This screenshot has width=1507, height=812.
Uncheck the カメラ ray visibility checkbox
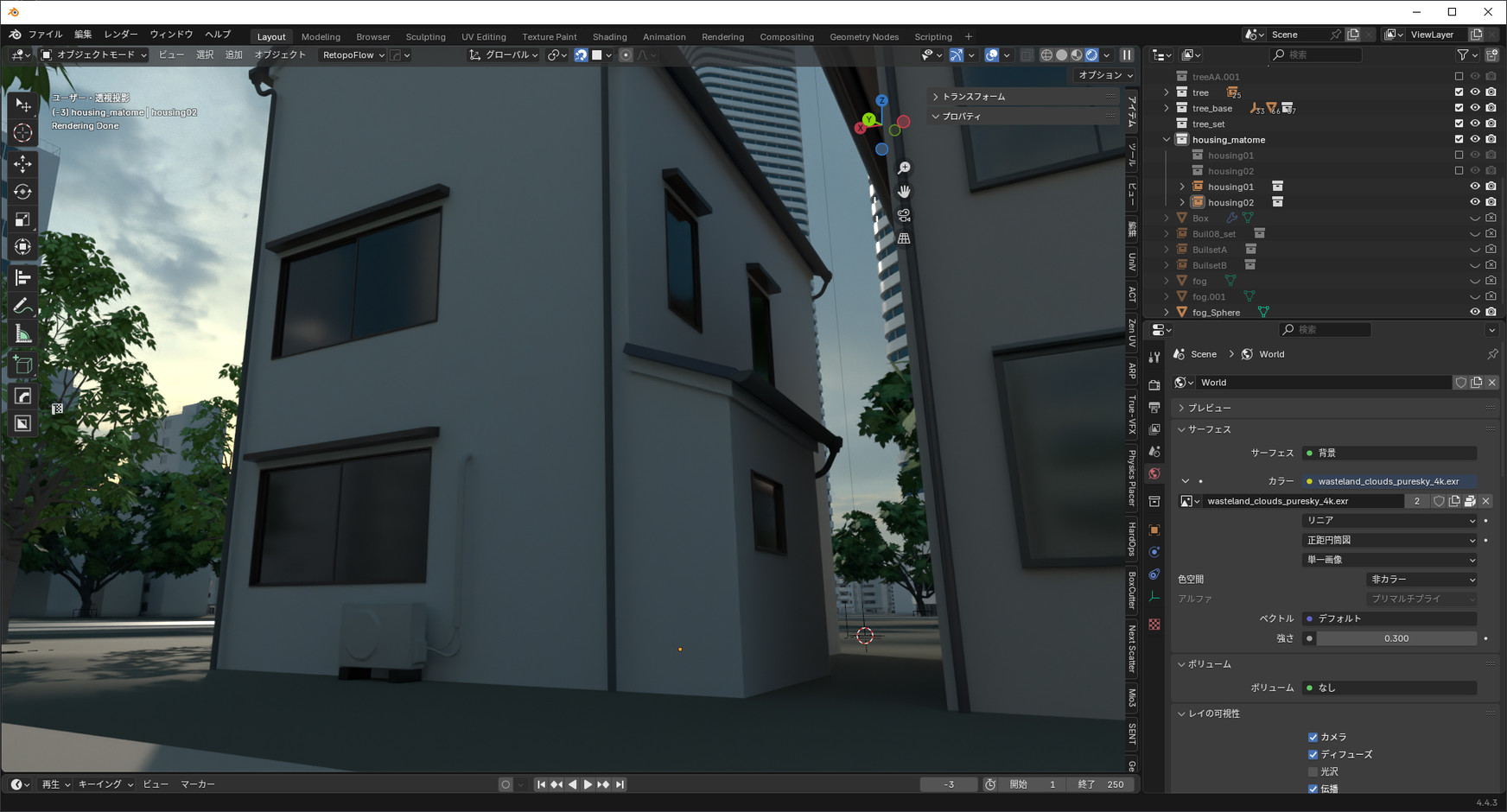1313,737
